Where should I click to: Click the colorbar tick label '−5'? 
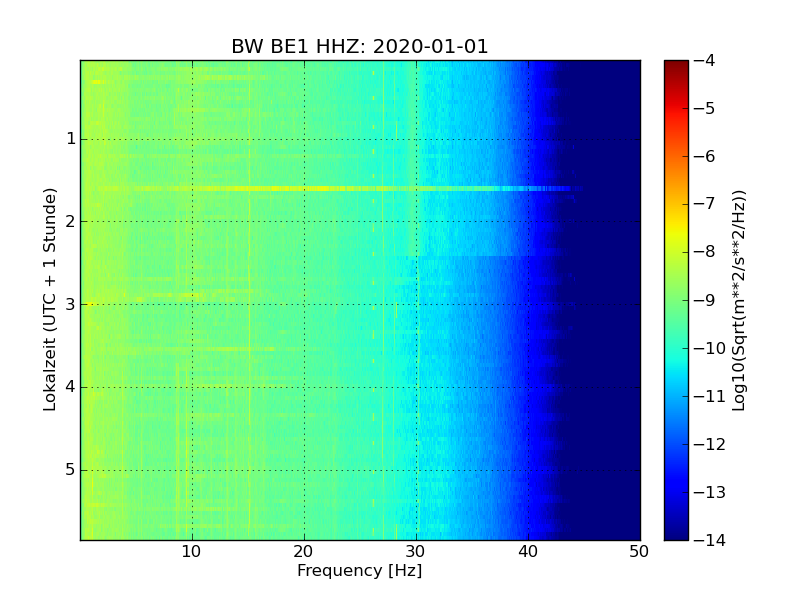click(x=705, y=109)
